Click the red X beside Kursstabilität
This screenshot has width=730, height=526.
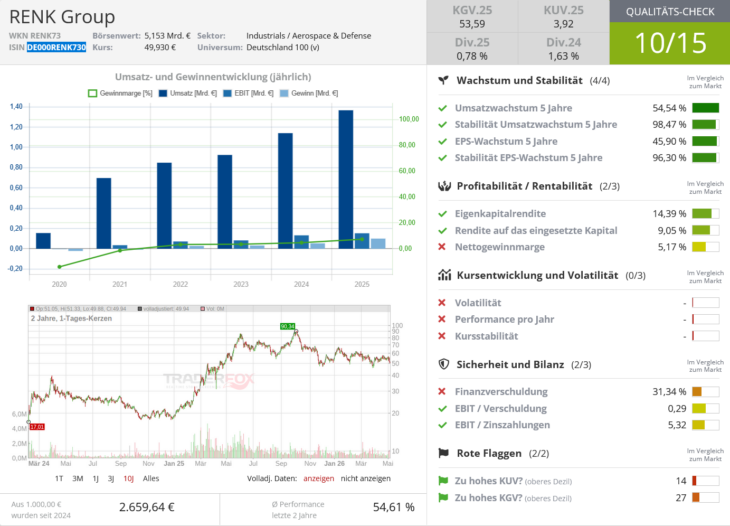pyautogui.click(x=442, y=336)
